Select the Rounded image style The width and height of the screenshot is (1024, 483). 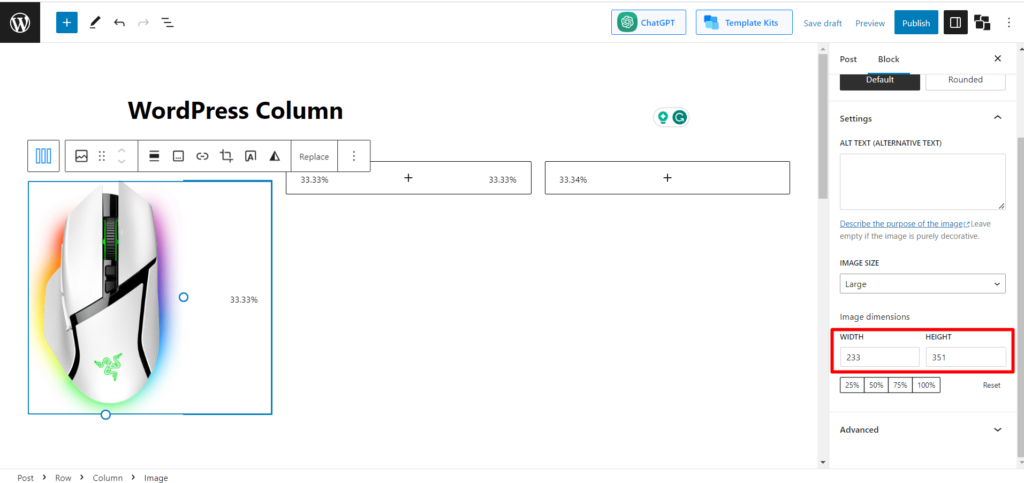coord(965,80)
